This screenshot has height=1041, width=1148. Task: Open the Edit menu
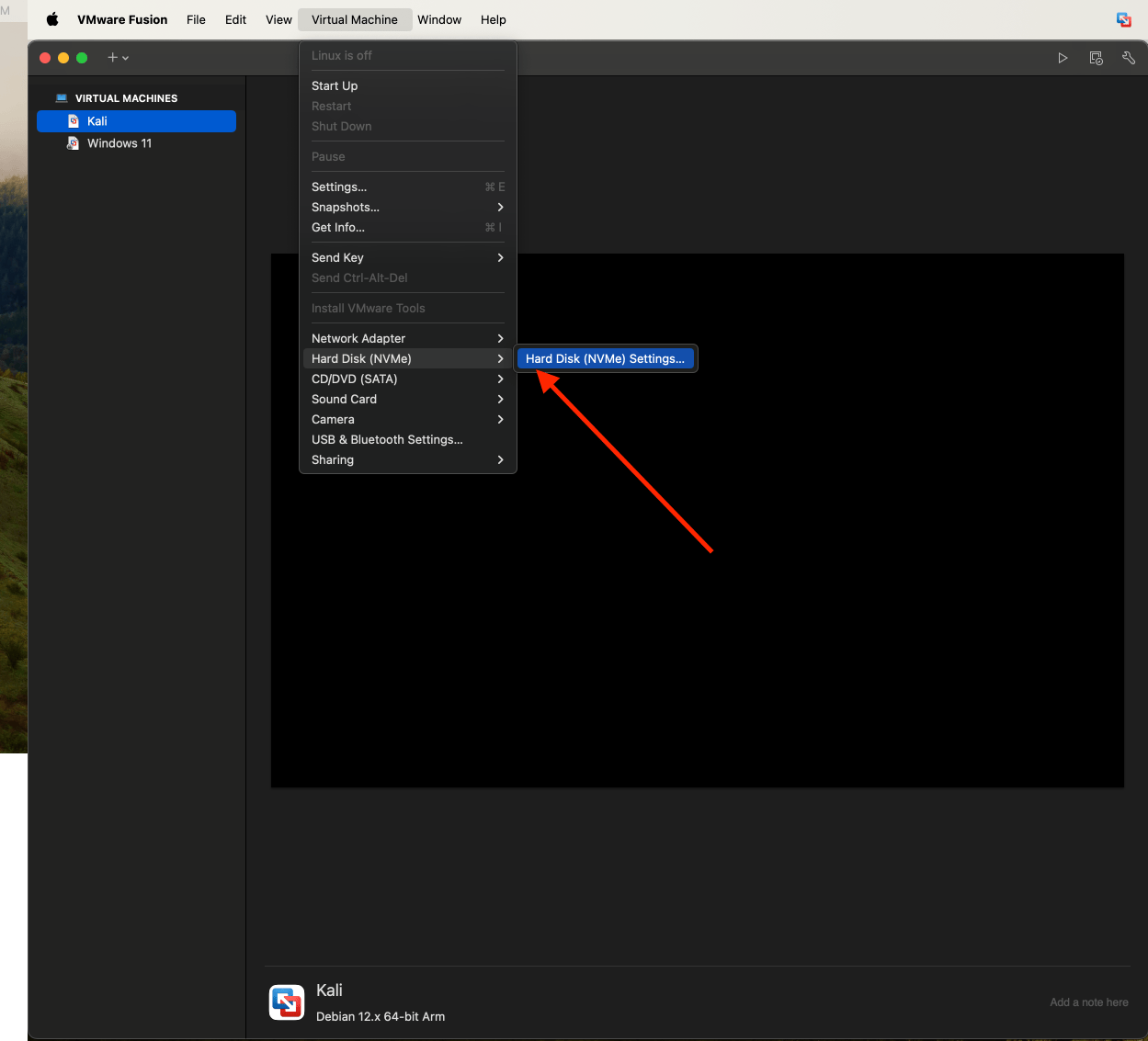point(235,19)
